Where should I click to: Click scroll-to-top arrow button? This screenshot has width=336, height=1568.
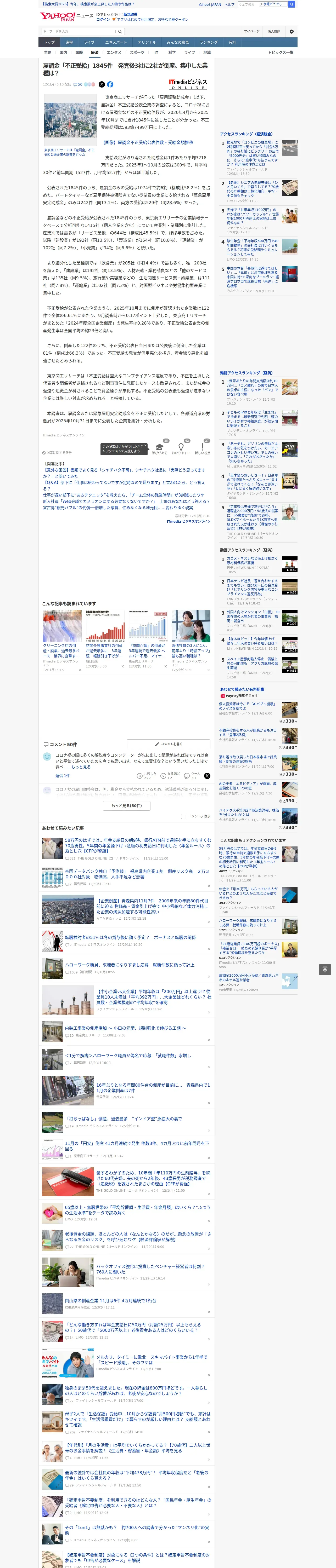coord(324,970)
